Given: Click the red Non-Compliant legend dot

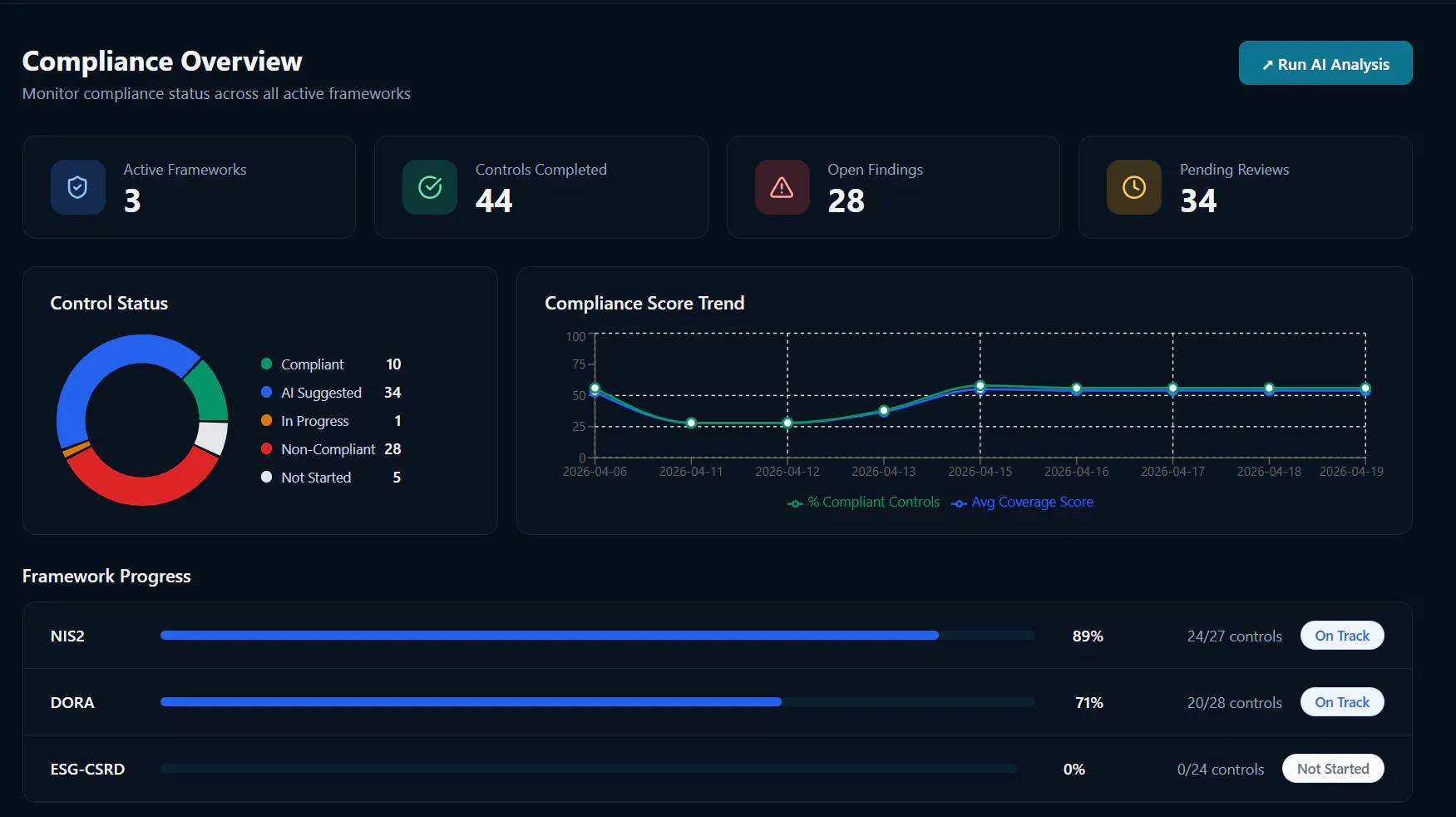Looking at the screenshot, I should (x=266, y=448).
